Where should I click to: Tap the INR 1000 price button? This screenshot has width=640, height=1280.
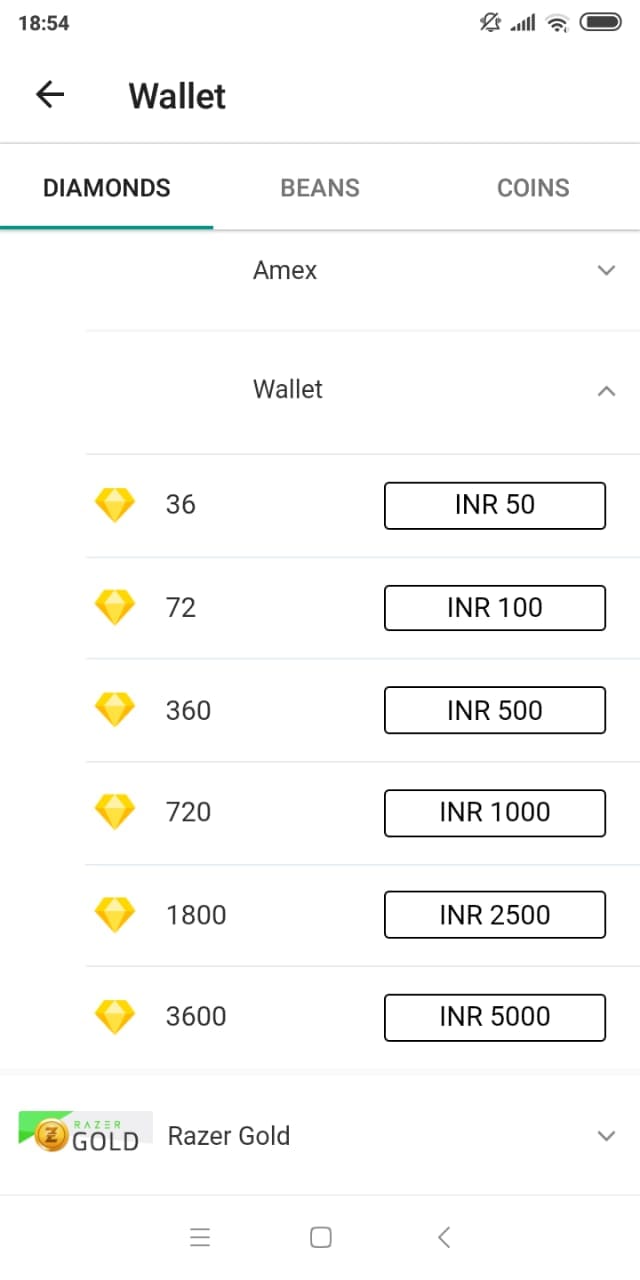click(495, 812)
